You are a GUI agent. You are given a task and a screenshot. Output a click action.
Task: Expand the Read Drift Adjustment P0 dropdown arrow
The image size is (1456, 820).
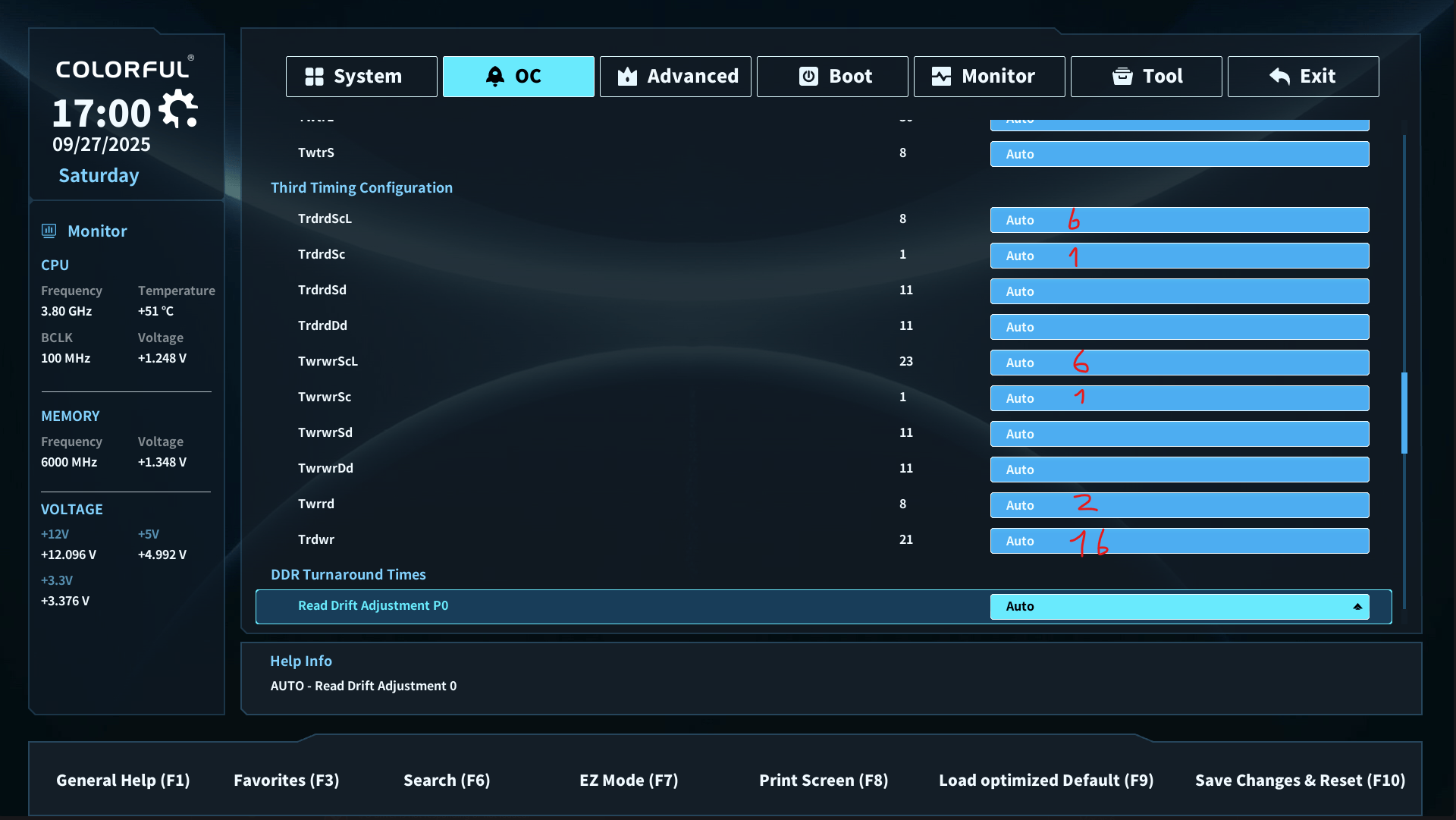(1357, 607)
